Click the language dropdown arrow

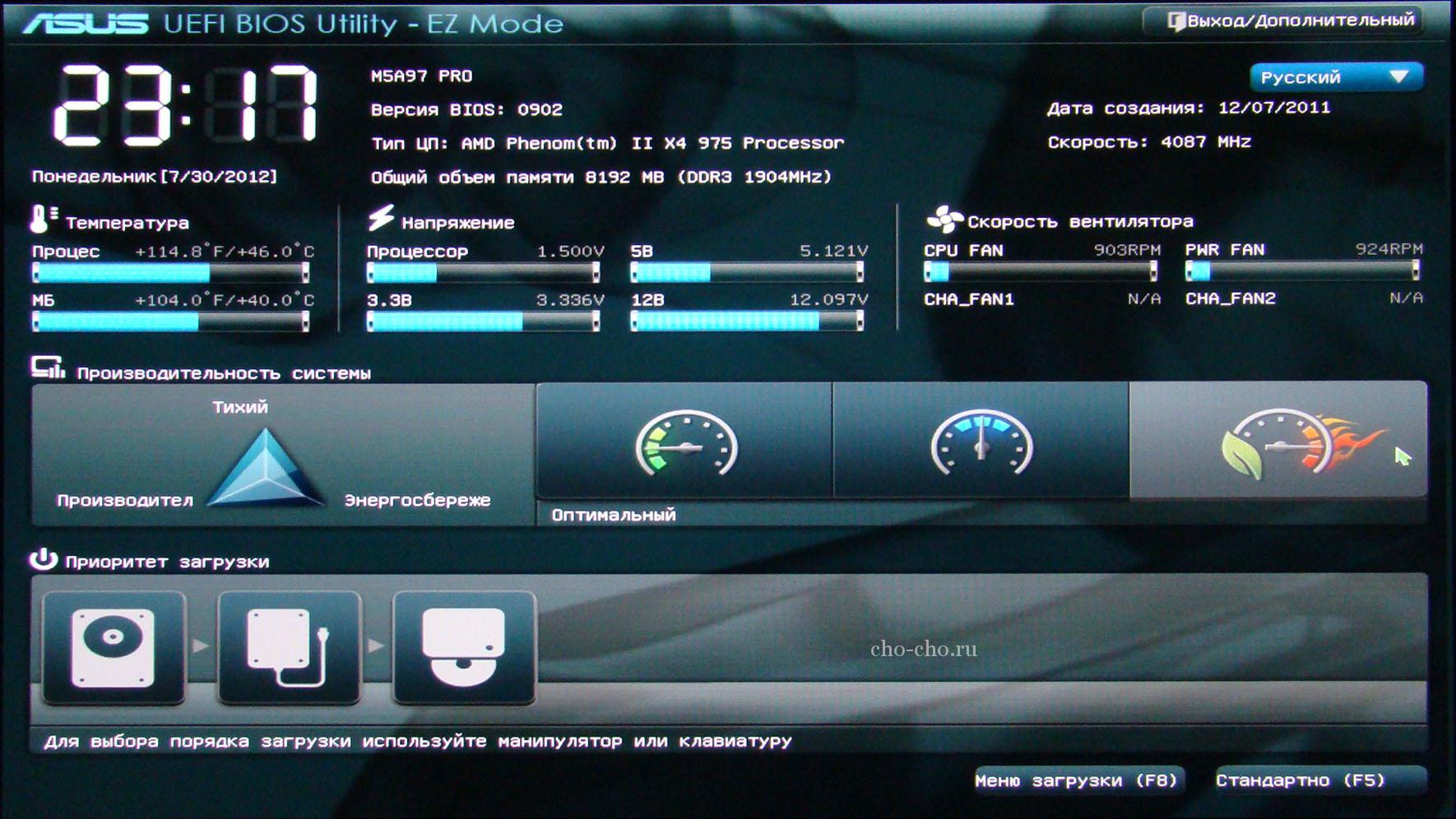tap(1399, 77)
